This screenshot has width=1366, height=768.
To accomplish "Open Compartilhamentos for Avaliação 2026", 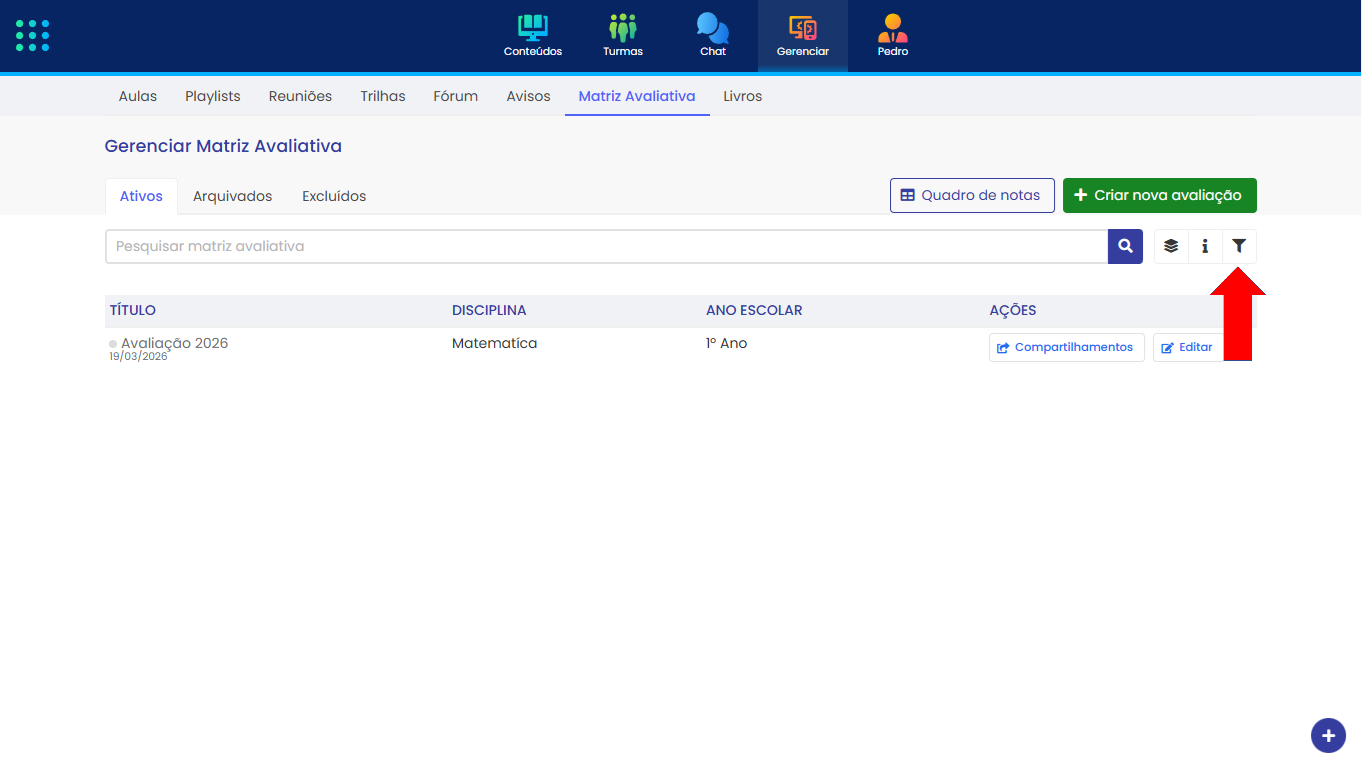I will (x=1067, y=347).
